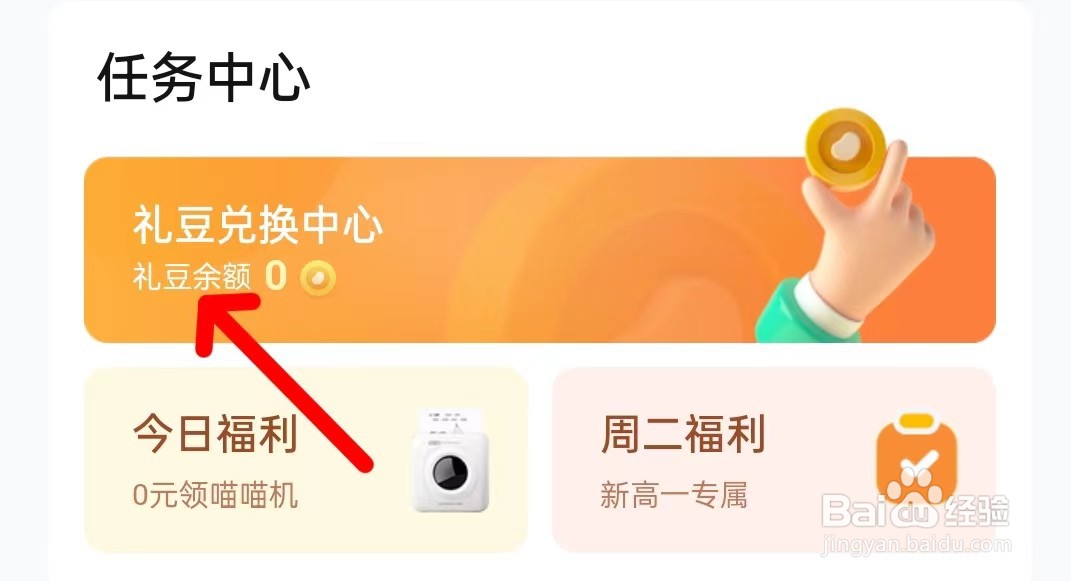Tap the balance value 0
This screenshot has height=581, width=1071.
pos(276,277)
